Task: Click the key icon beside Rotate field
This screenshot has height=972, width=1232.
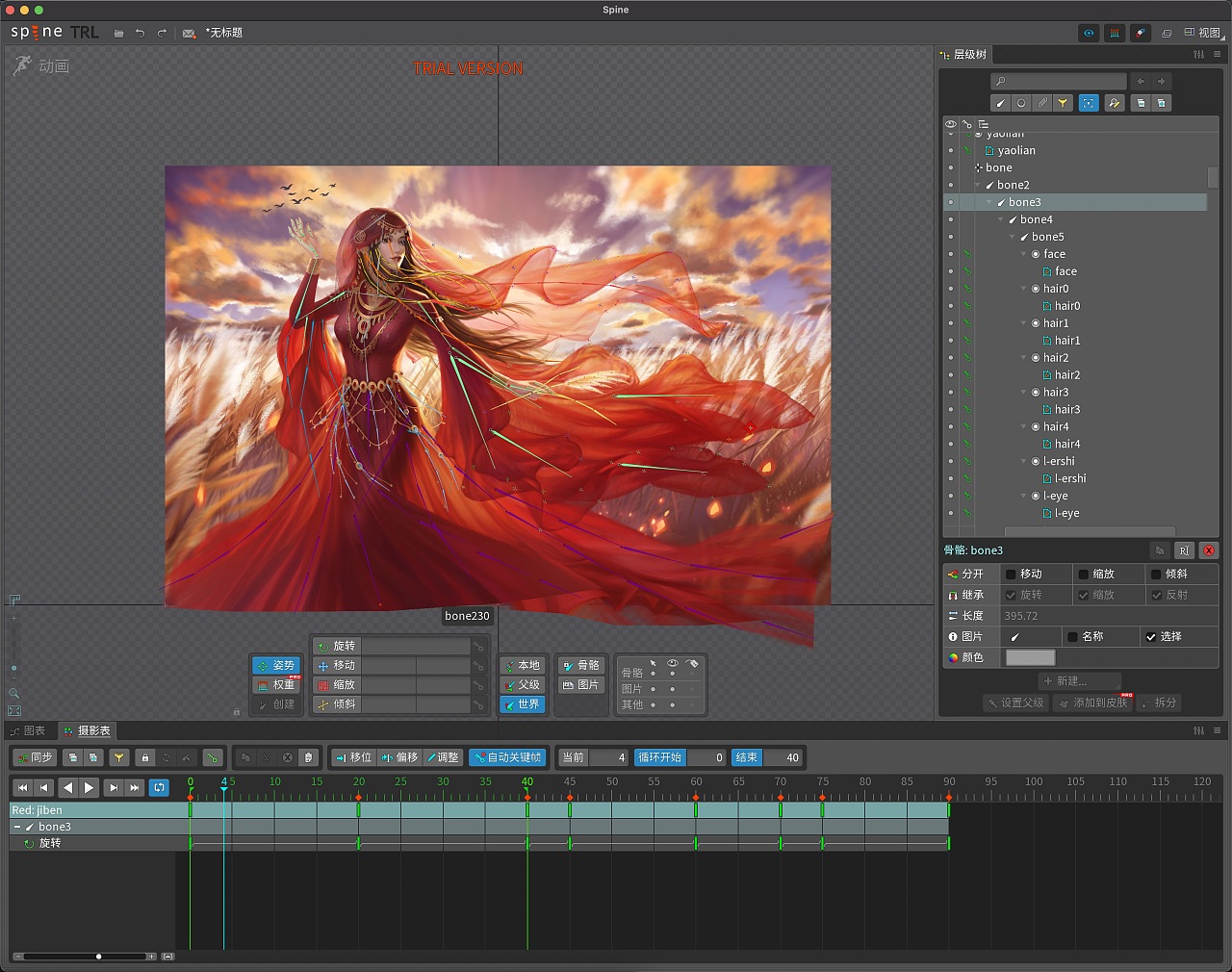Action: click(x=478, y=647)
